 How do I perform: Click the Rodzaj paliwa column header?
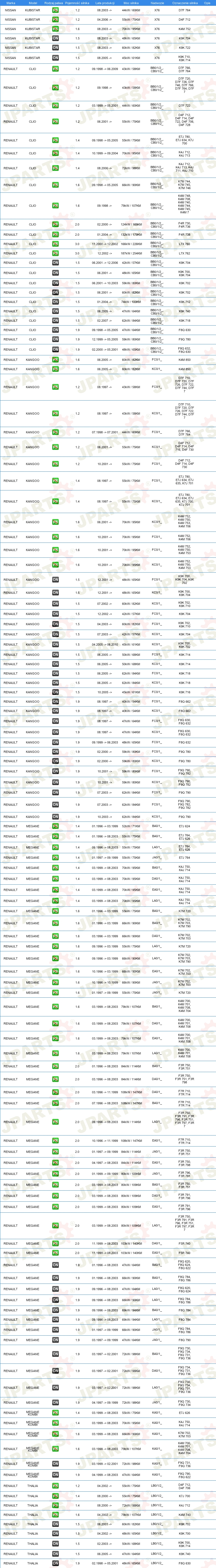point(54,2)
